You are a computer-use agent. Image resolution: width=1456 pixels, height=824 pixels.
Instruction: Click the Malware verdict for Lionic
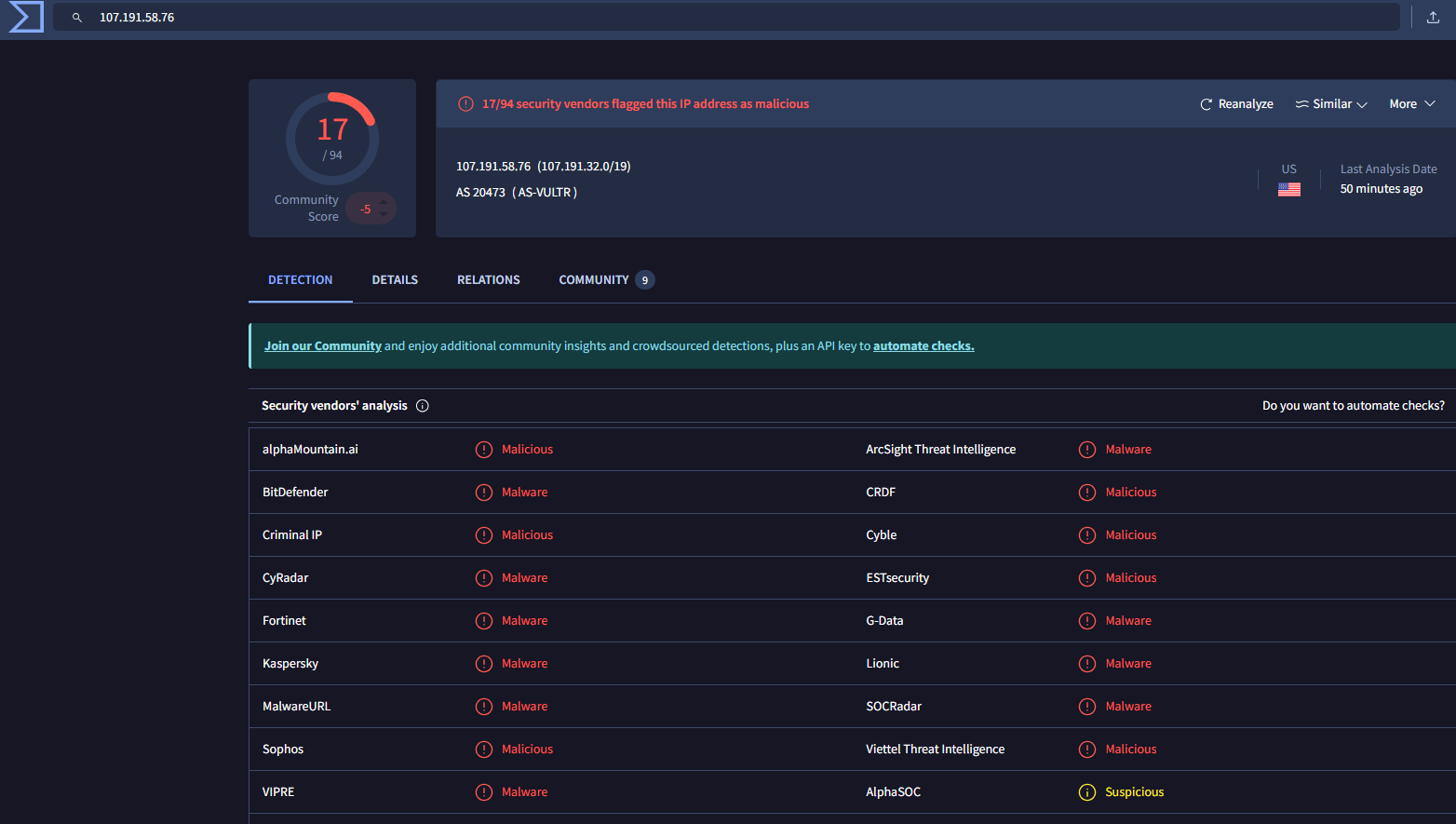[x=1128, y=664]
